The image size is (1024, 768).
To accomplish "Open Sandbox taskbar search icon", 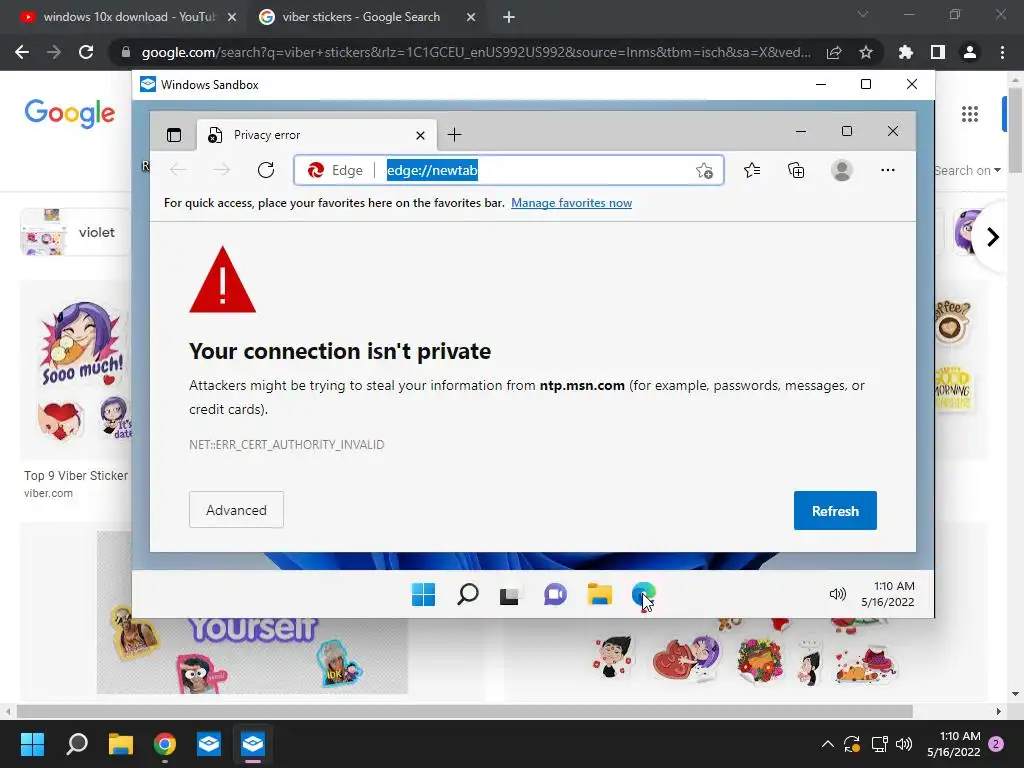I will pos(468,595).
